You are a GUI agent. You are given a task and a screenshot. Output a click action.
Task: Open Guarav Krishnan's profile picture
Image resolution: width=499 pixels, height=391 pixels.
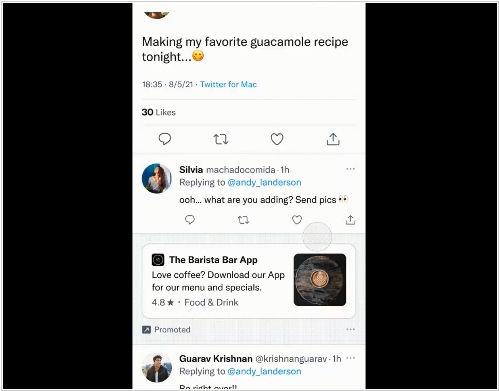pyautogui.click(x=157, y=367)
